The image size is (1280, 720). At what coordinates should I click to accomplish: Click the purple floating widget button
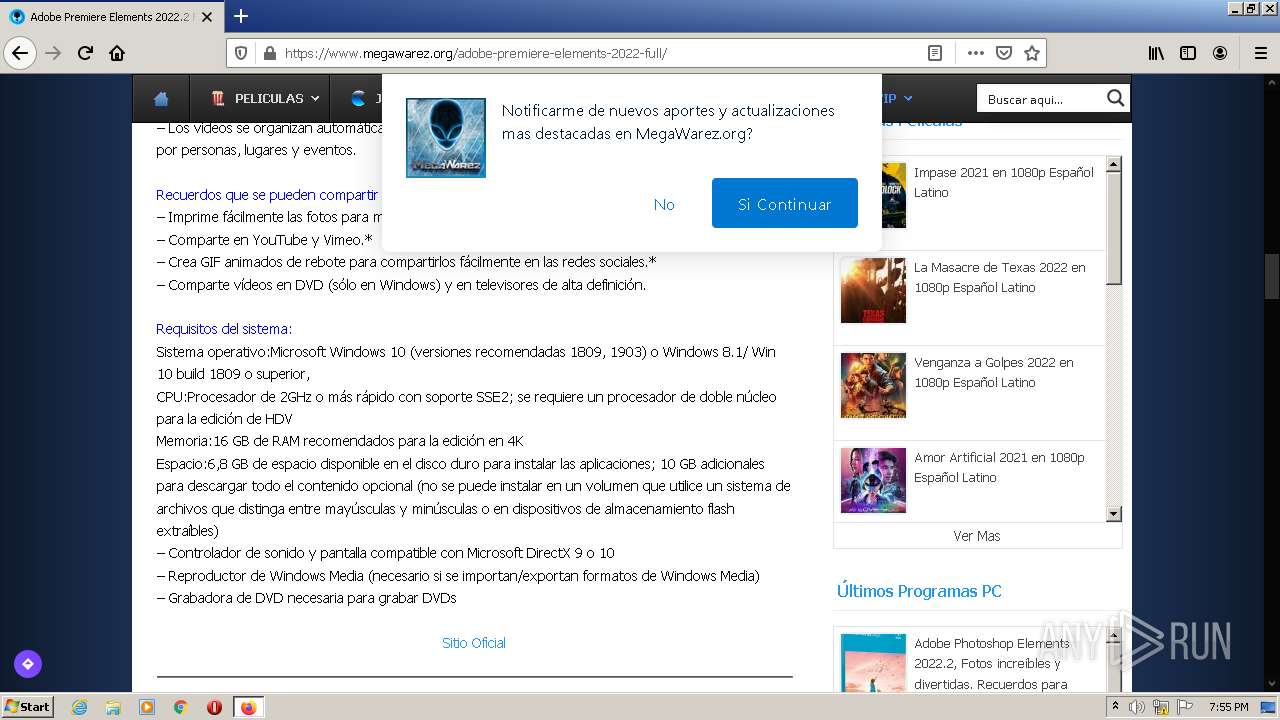[x=27, y=663]
